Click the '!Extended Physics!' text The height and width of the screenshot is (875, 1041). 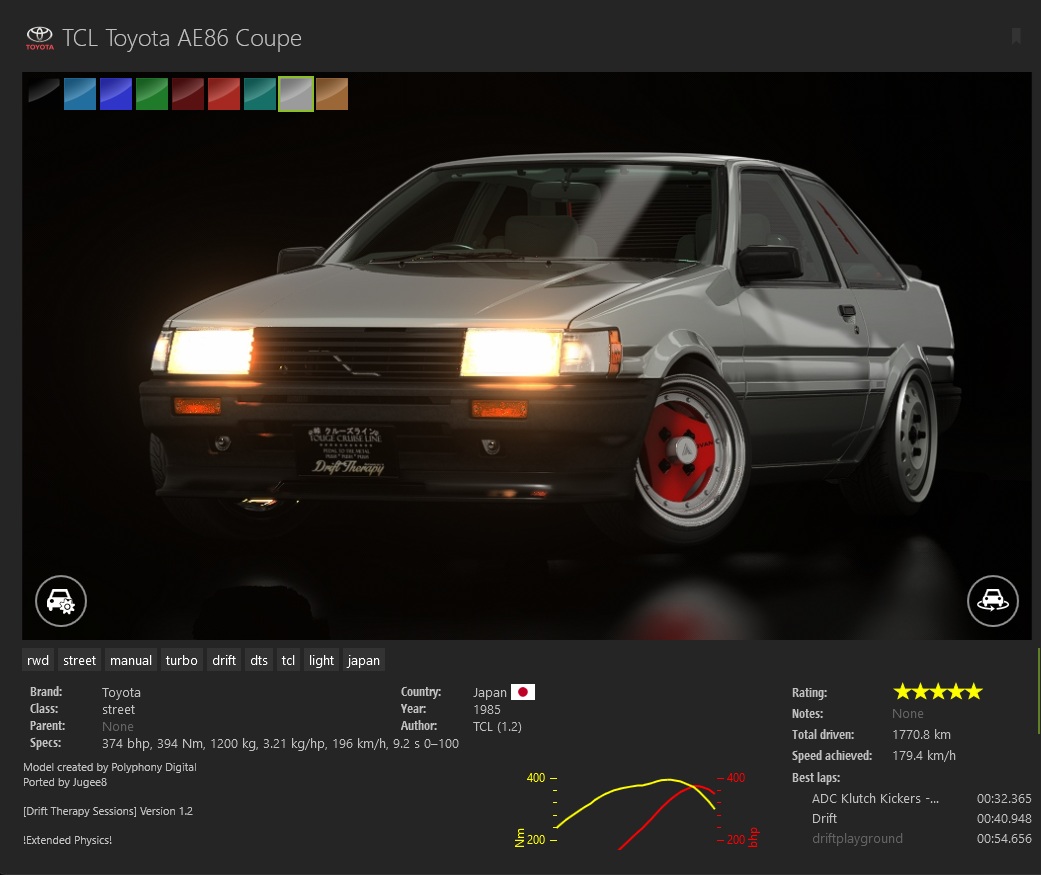tap(67, 840)
